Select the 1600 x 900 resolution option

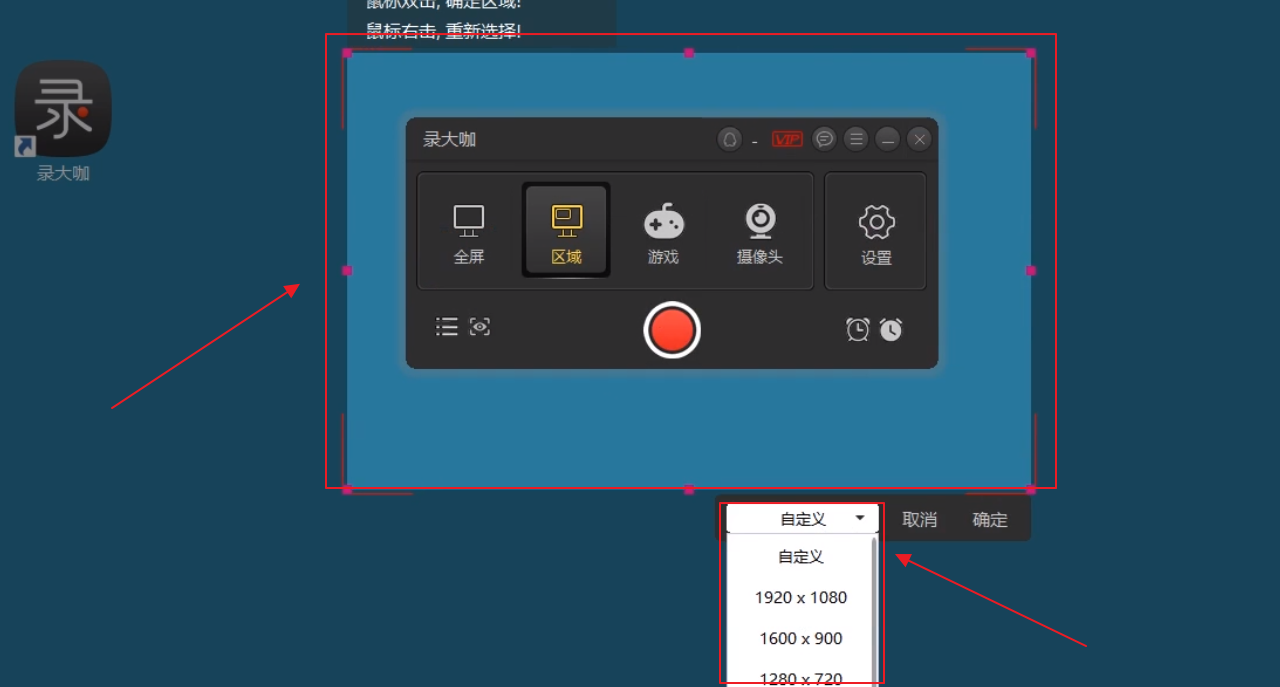coord(800,638)
